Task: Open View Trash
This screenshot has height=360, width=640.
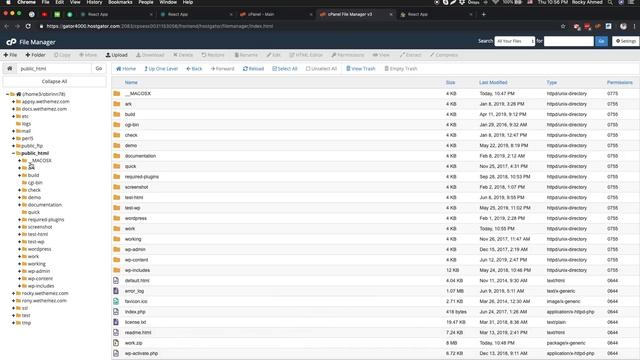Action: [x=361, y=69]
